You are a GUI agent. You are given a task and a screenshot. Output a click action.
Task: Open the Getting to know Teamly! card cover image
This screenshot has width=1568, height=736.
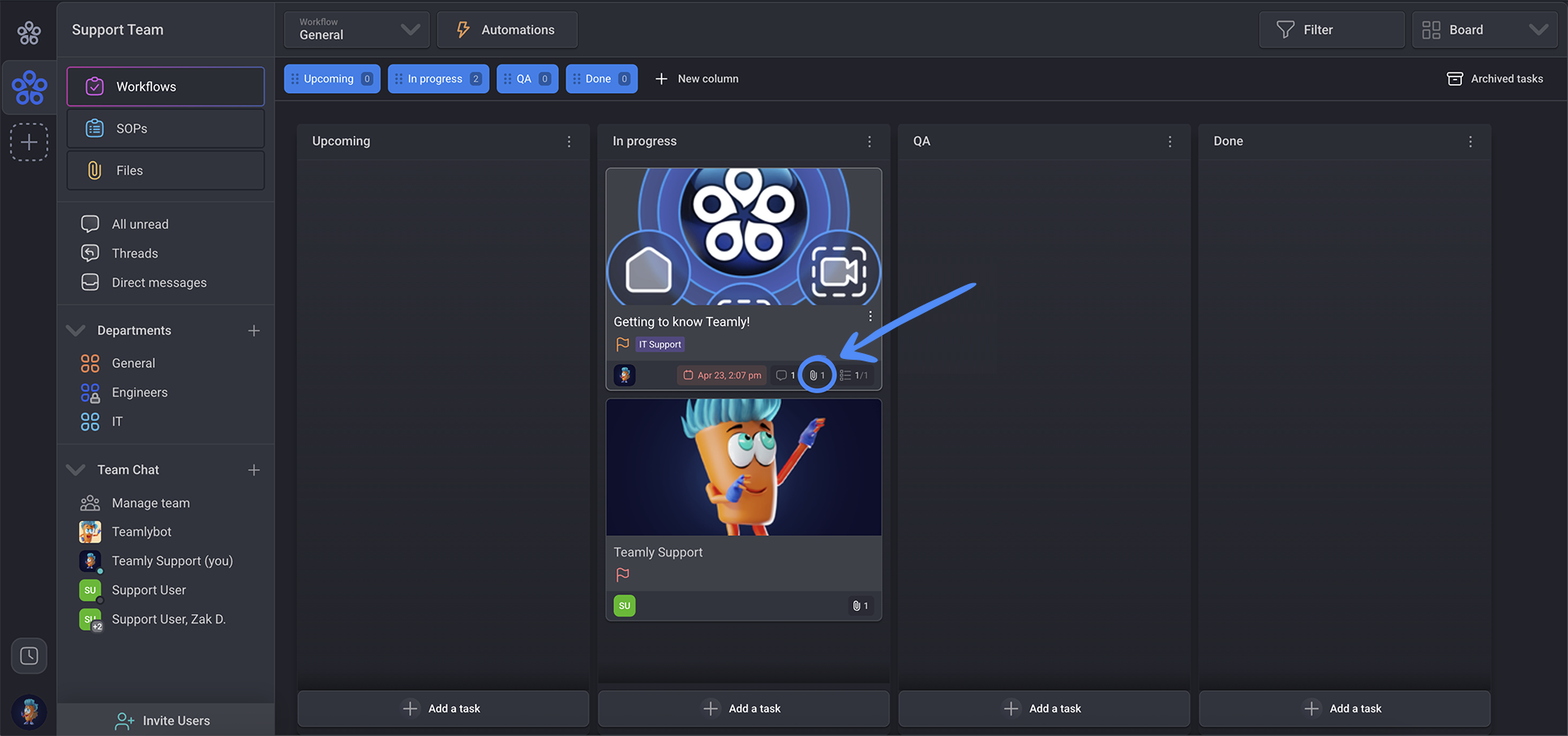click(x=744, y=237)
